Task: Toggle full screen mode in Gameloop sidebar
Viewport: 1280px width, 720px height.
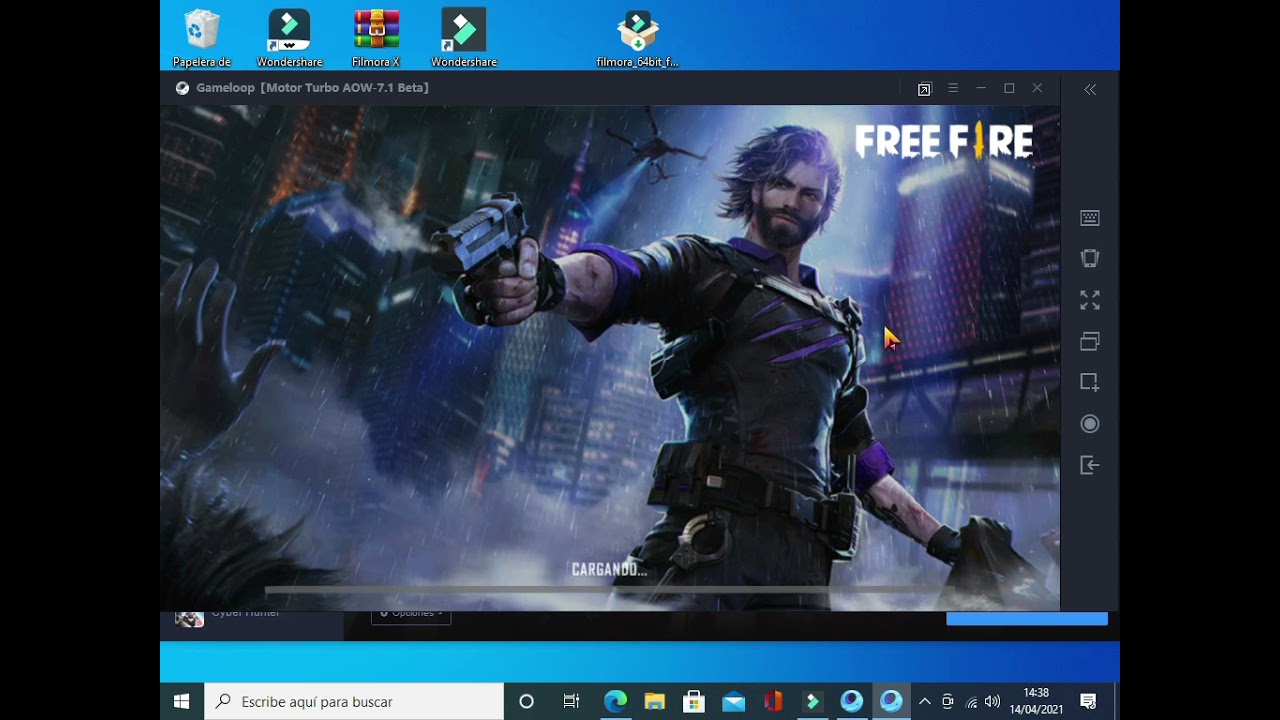Action: (1090, 300)
